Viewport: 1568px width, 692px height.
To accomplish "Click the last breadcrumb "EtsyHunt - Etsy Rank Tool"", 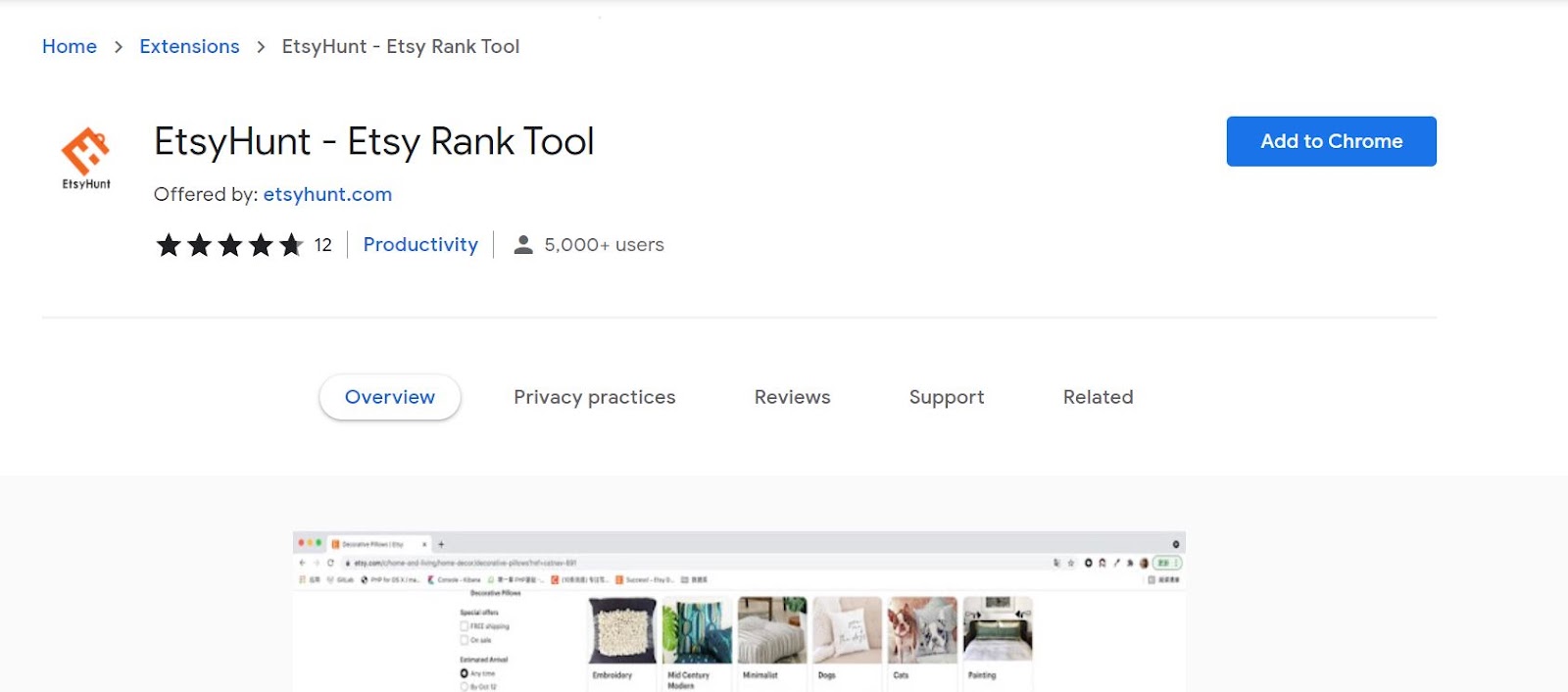I will [401, 46].
